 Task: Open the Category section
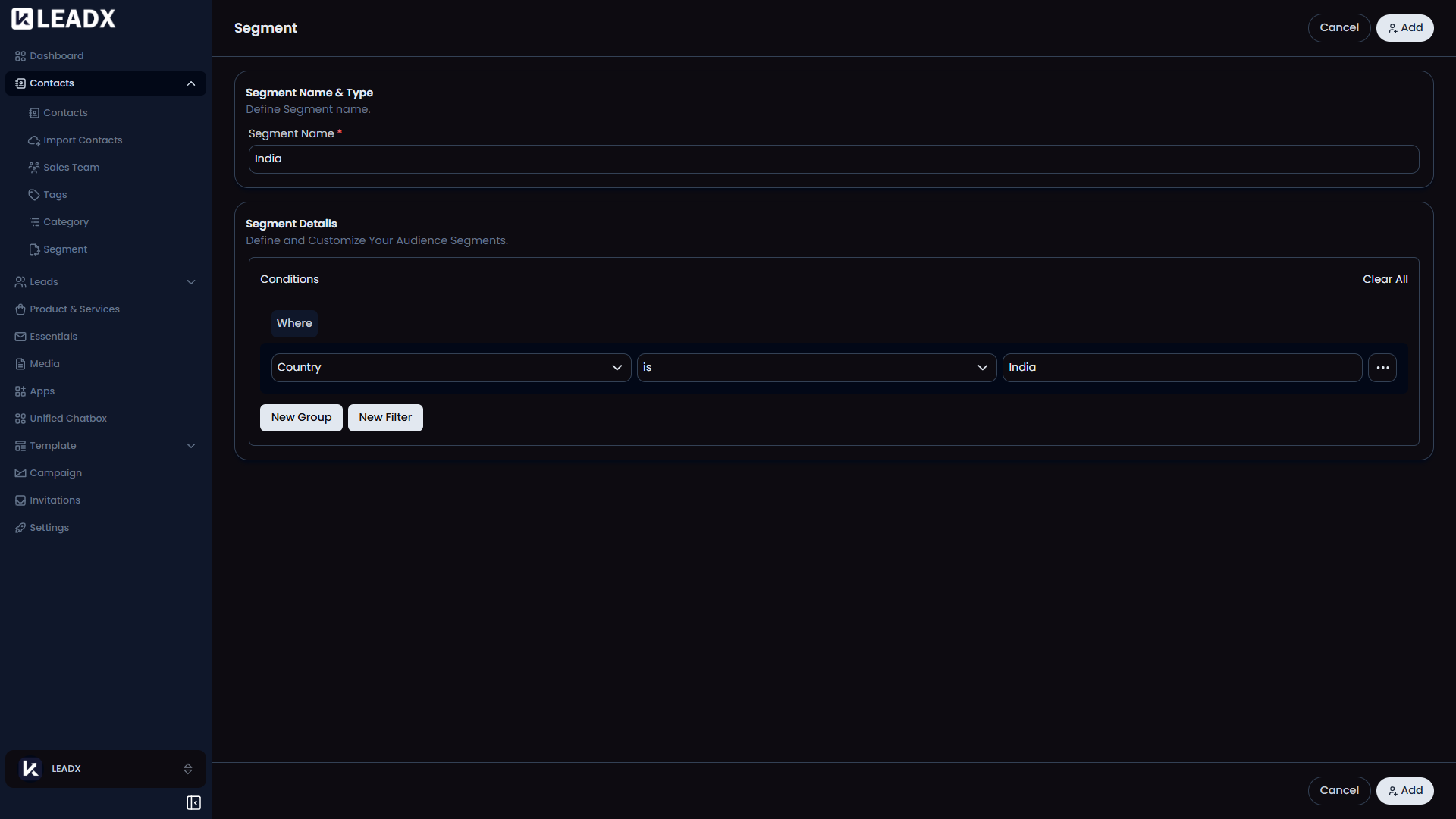65,221
